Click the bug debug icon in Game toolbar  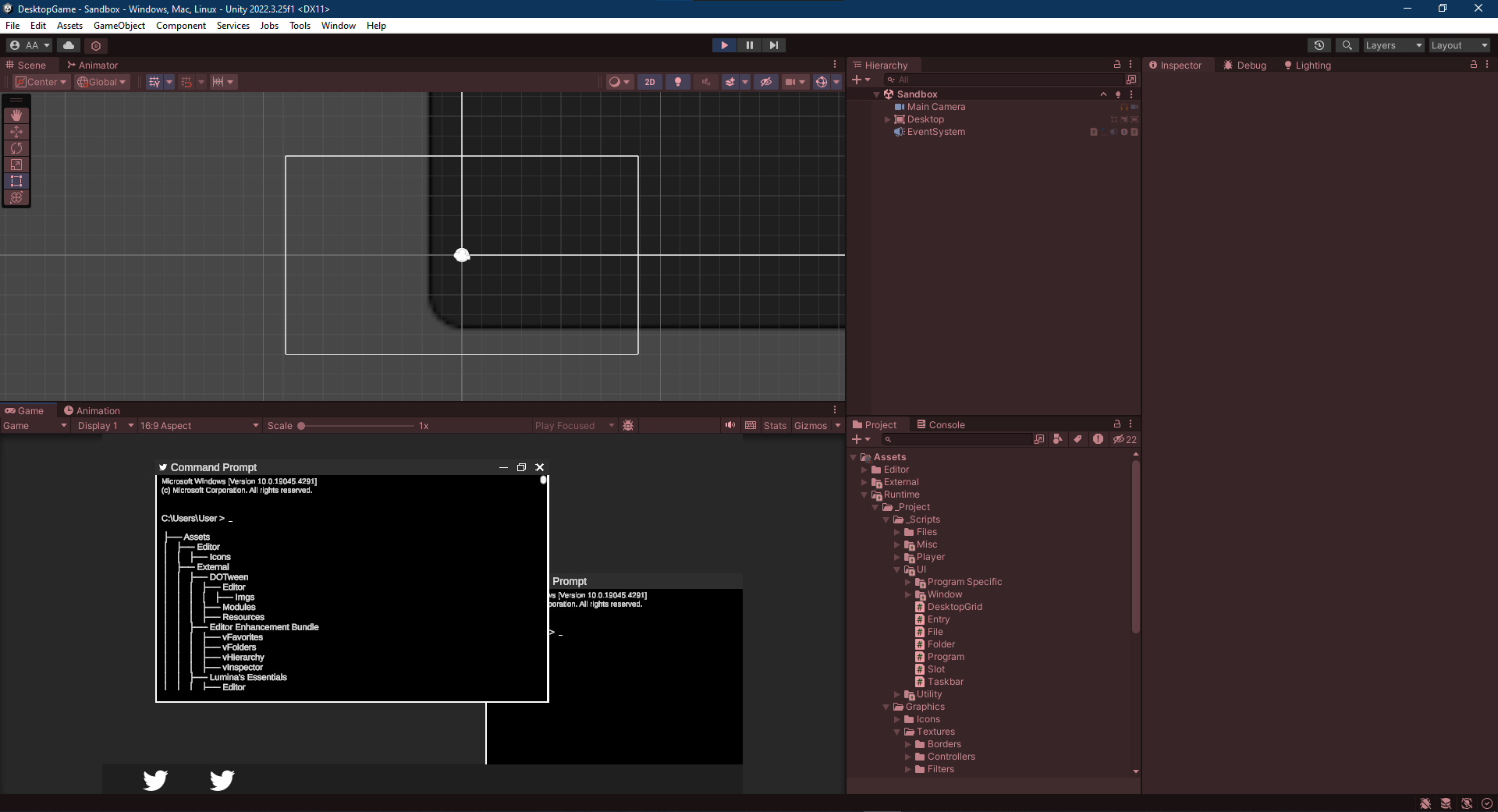[628, 425]
